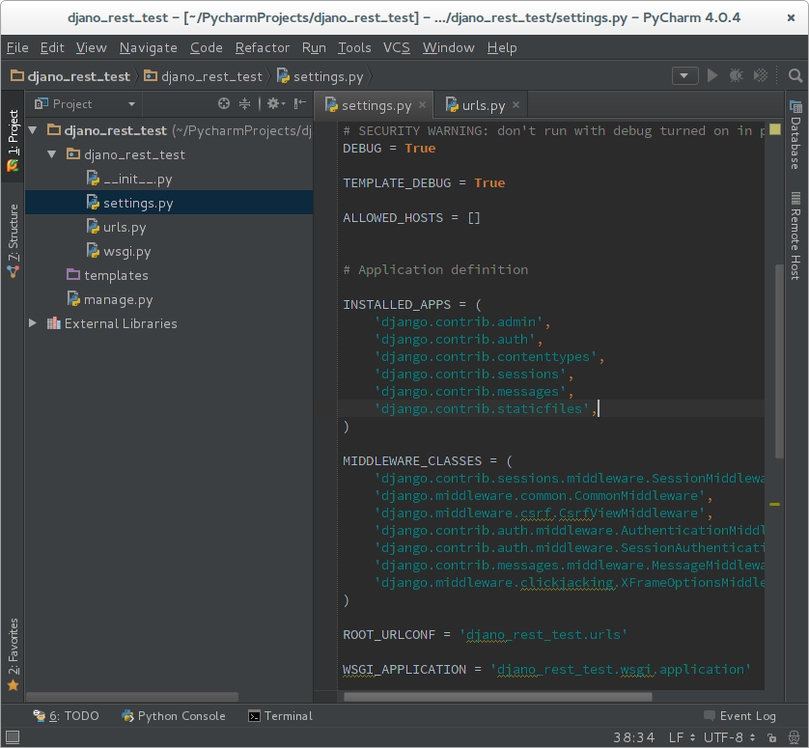Open the View menu
The width and height of the screenshot is (809, 748).
pos(91,47)
